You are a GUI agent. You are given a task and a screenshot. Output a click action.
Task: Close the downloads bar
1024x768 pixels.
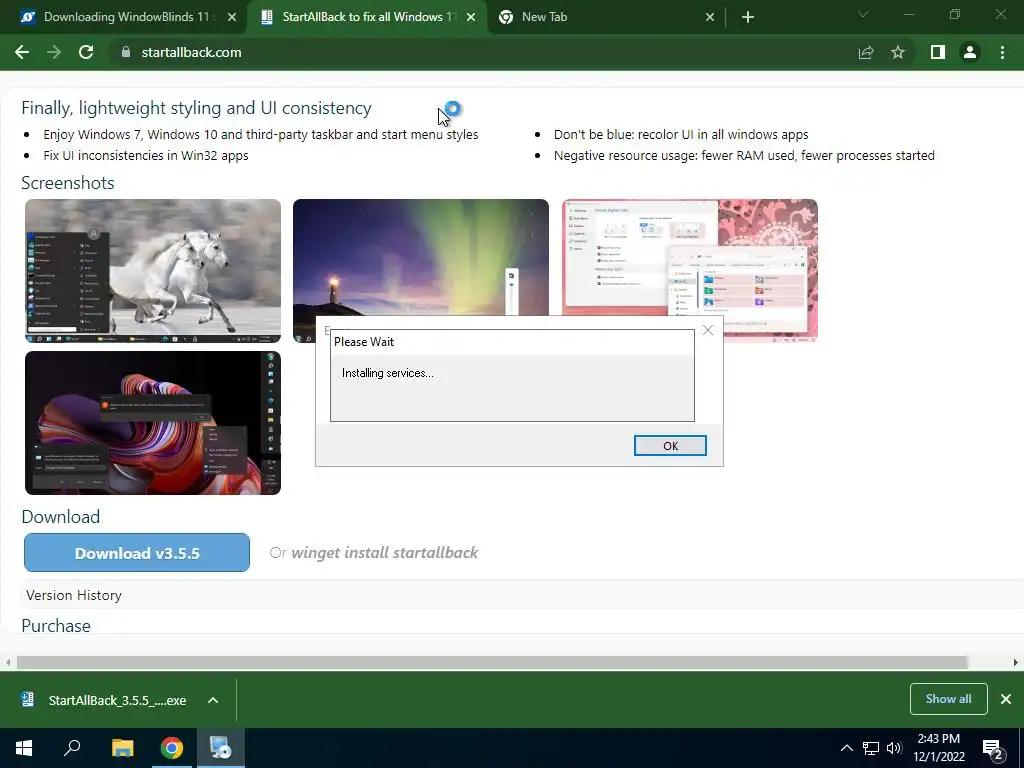(1006, 699)
